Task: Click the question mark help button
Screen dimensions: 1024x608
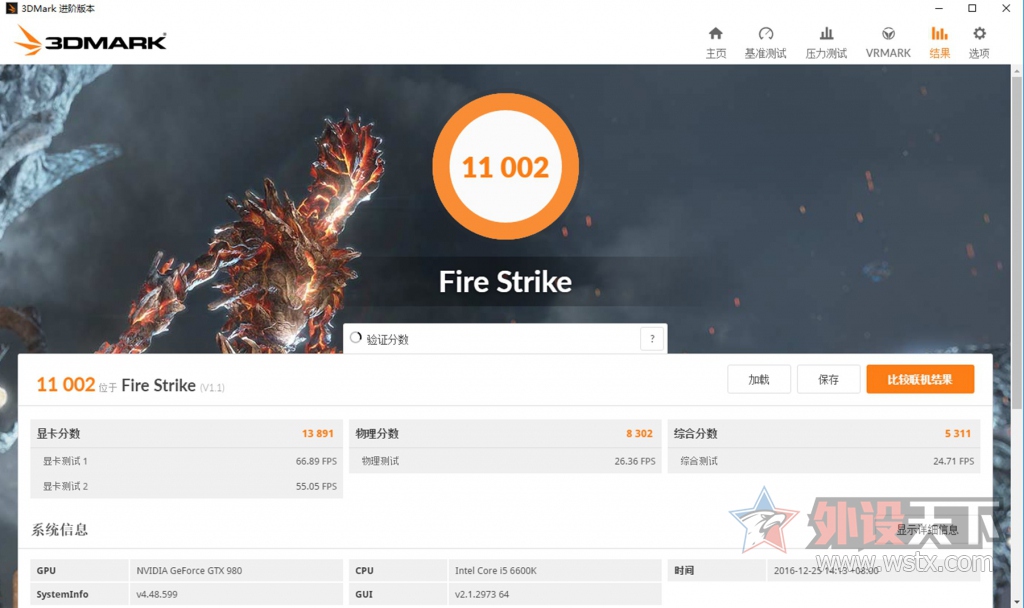Action: (x=652, y=338)
